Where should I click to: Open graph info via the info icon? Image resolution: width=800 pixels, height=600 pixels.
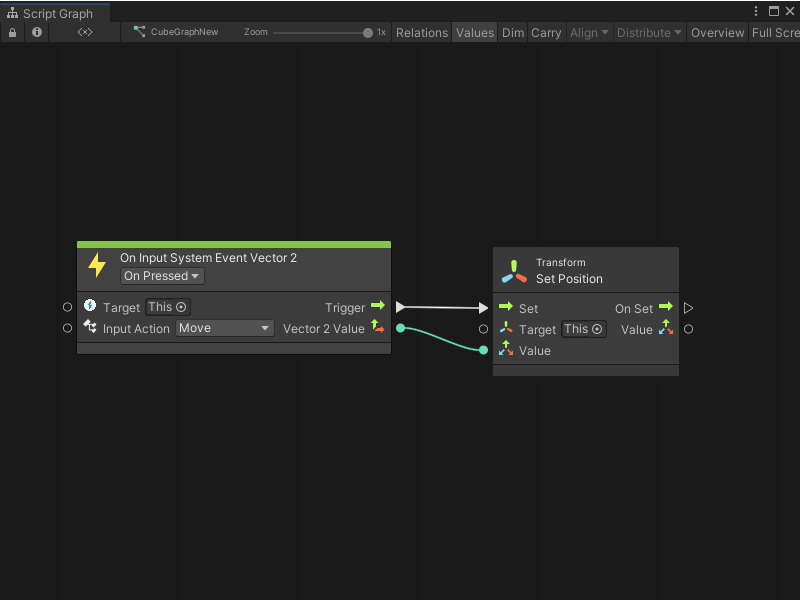[x=37, y=32]
